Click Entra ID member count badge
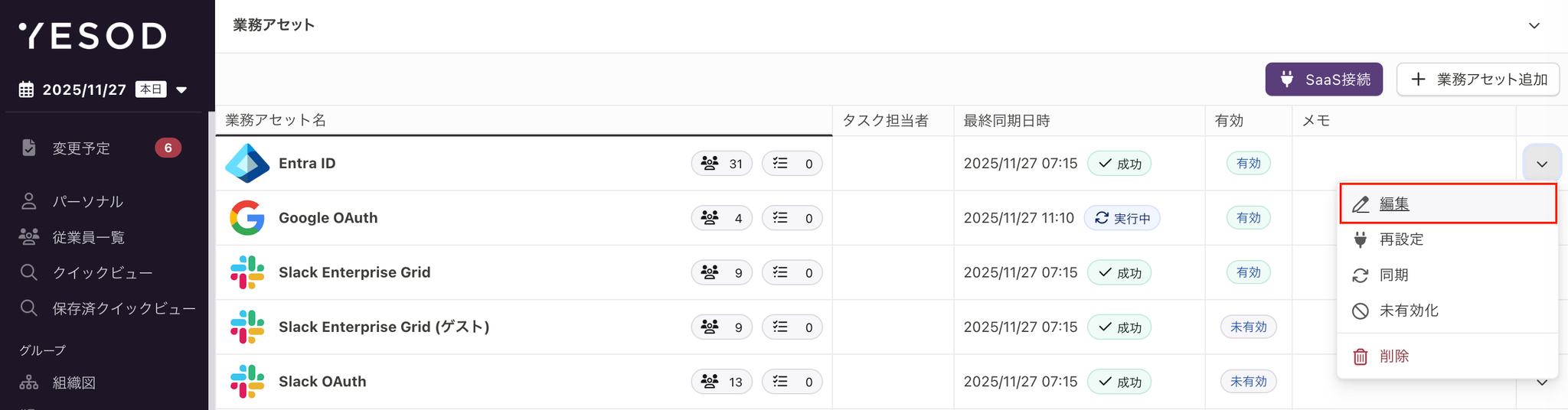Screen dimensions: 1568x410 [722, 164]
